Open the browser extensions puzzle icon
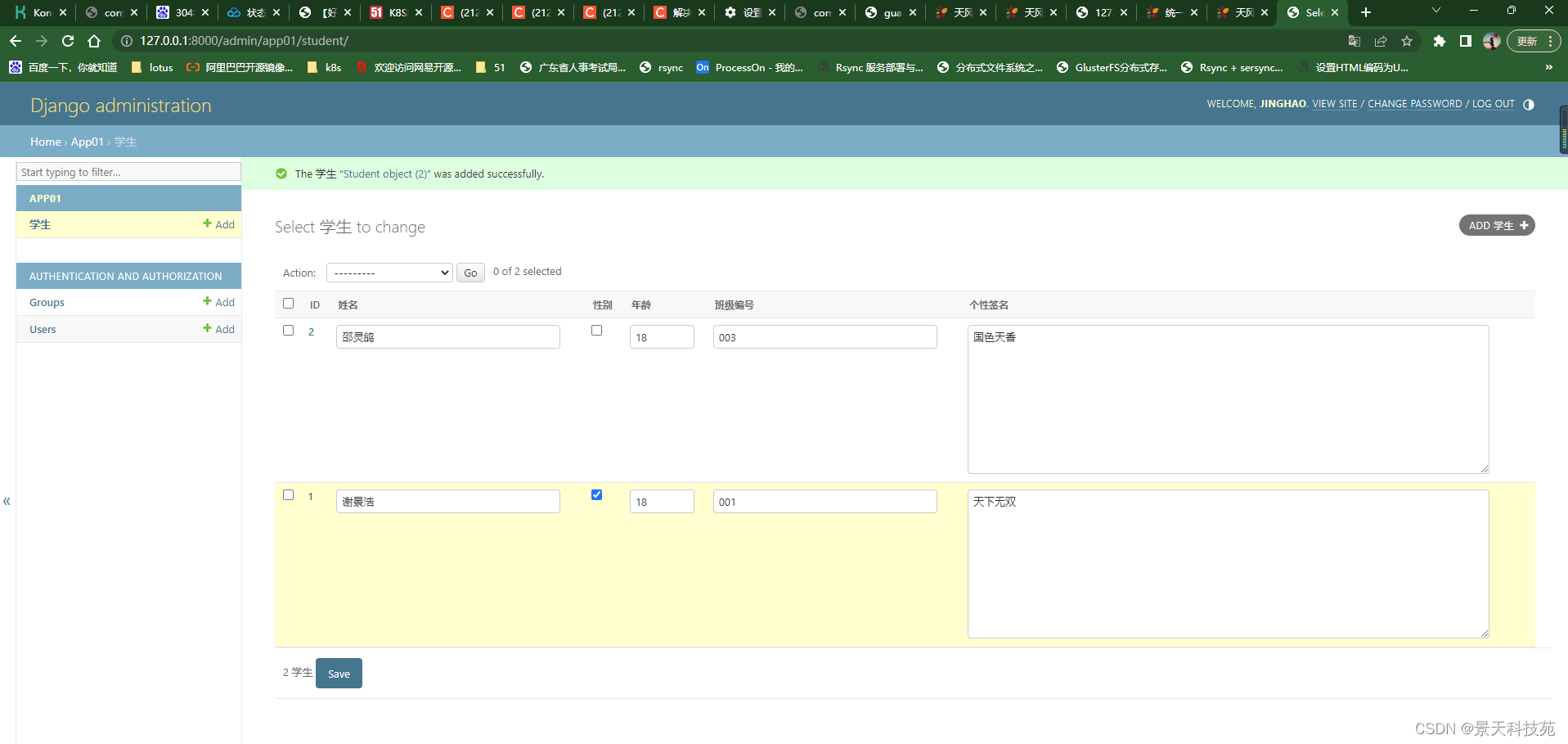1568x744 pixels. (1440, 41)
